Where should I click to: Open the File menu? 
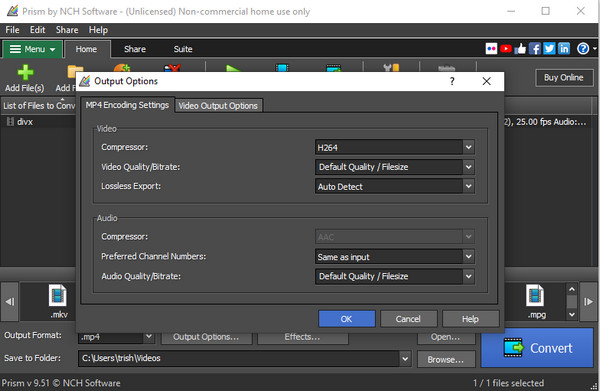12,30
